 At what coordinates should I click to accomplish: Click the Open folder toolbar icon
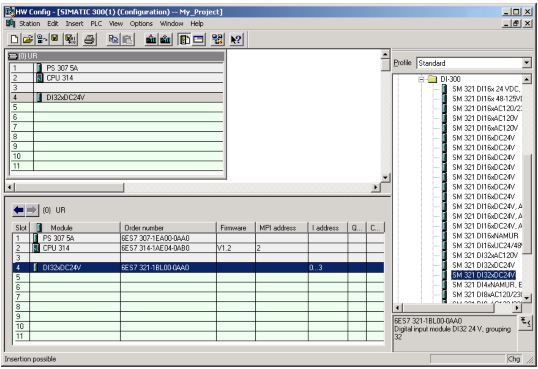tap(28, 39)
